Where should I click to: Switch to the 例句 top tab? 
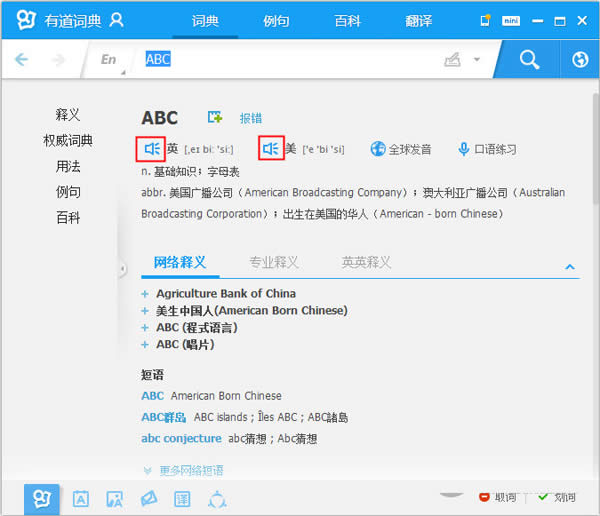pos(276,21)
